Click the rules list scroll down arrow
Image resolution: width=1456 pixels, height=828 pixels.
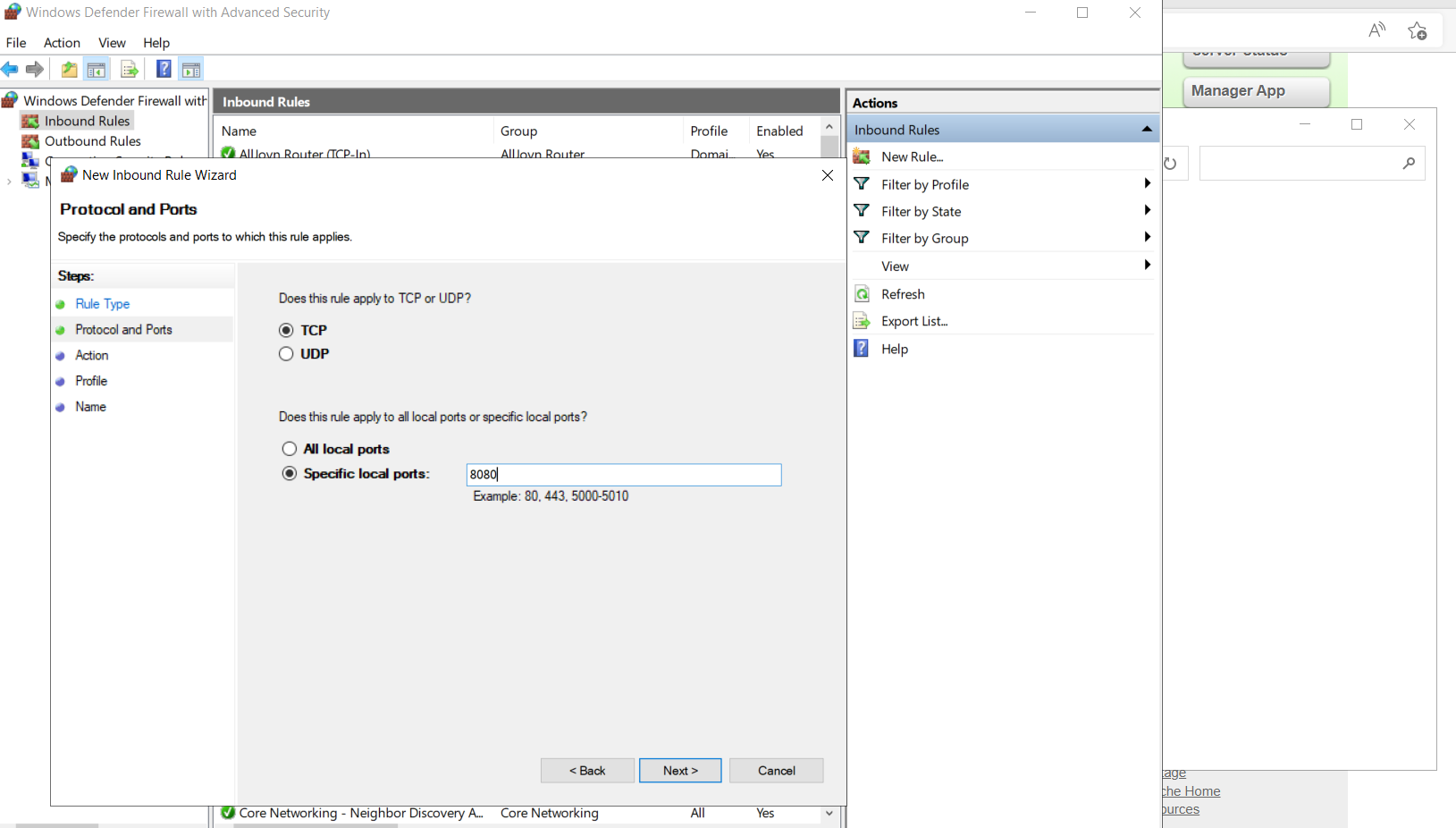click(829, 814)
